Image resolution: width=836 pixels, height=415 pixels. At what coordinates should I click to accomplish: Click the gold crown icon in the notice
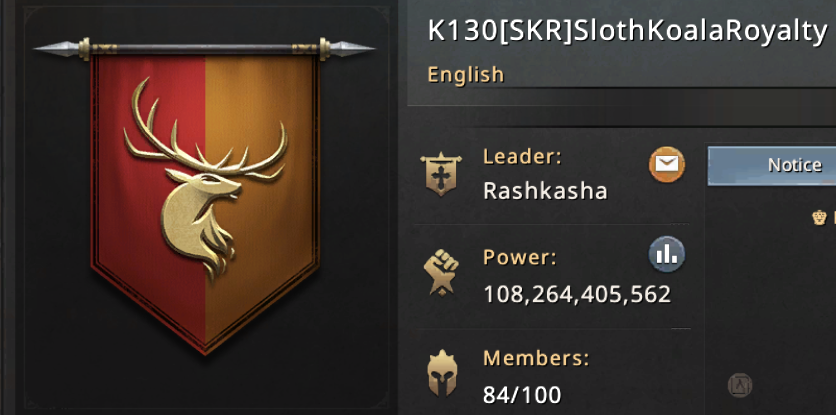coord(819,218)
